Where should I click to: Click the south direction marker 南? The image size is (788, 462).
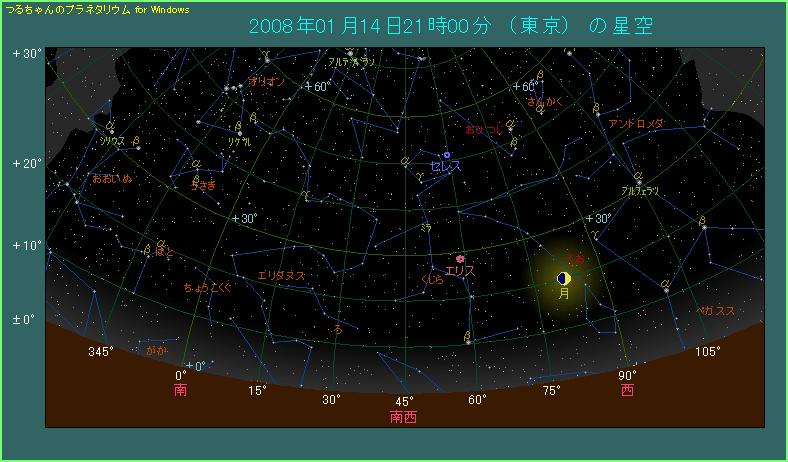181,391
